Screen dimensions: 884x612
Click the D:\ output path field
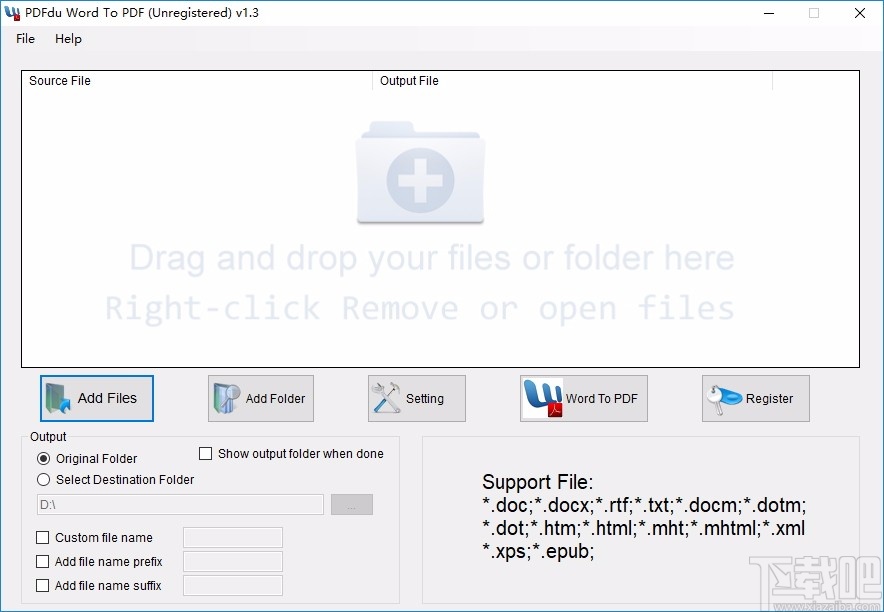(180, 504)
